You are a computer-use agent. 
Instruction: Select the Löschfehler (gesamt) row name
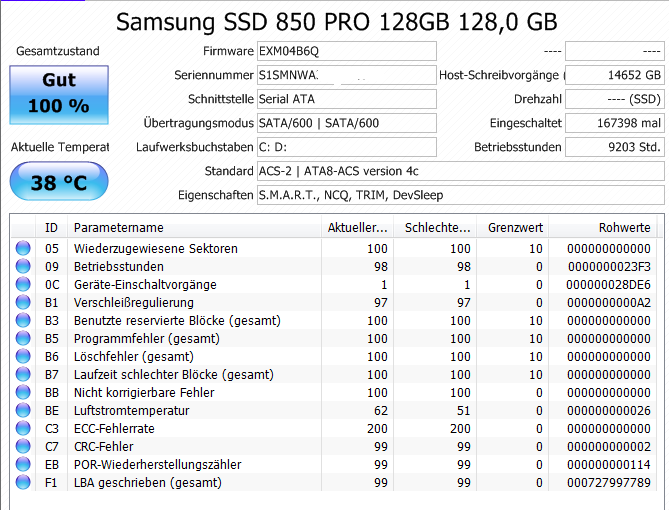[x=134, y=356]
